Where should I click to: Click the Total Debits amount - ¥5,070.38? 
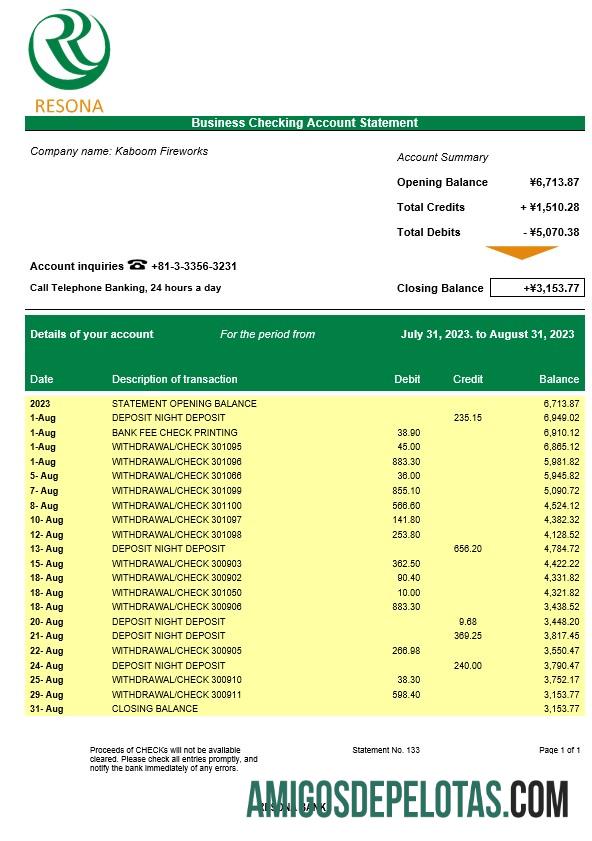tap(551, 232)
